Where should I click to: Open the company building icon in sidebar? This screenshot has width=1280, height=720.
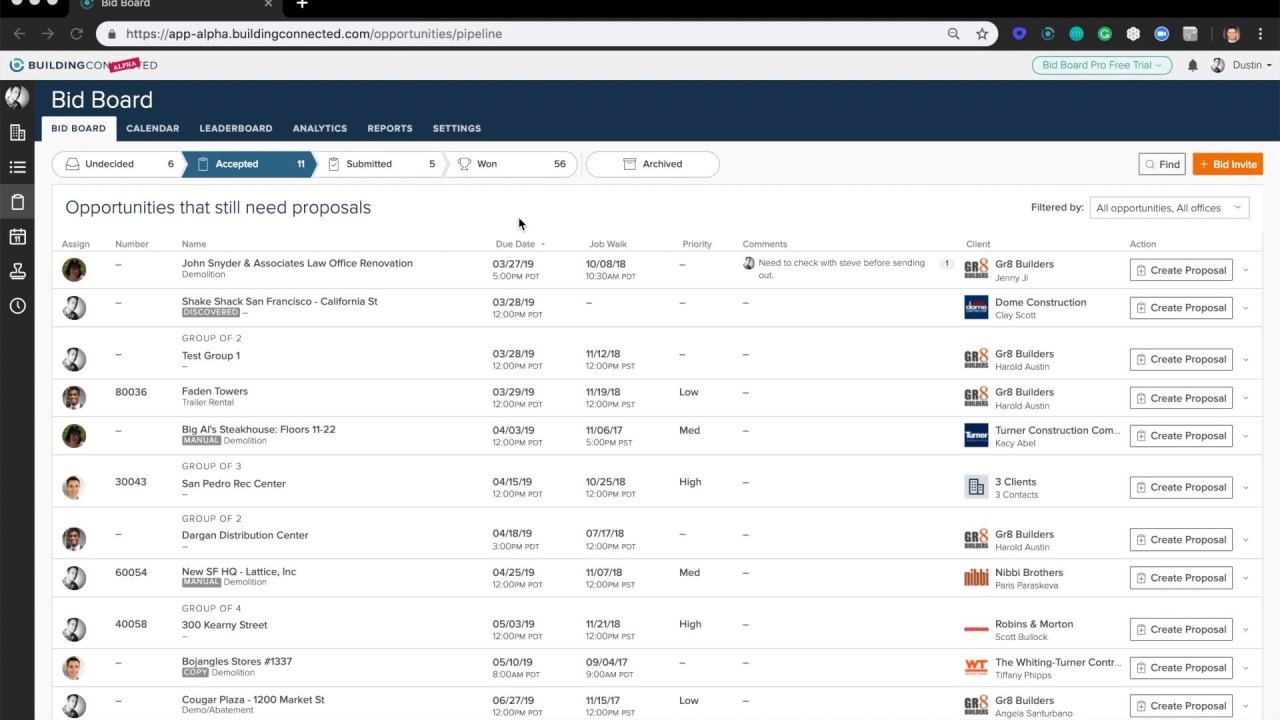click(x=17, y=132)
